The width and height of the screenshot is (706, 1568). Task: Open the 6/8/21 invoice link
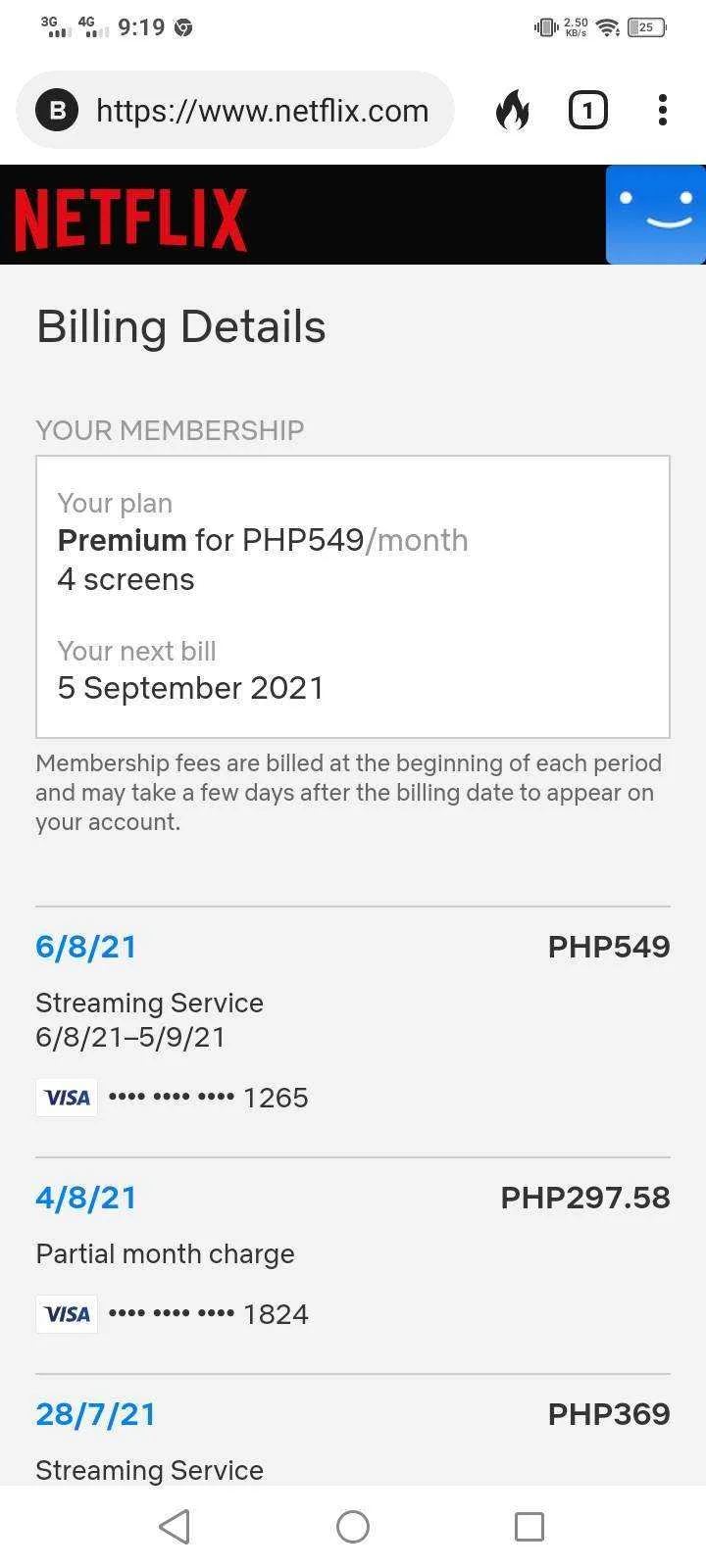pyautogui.click(x=86, y=947)
